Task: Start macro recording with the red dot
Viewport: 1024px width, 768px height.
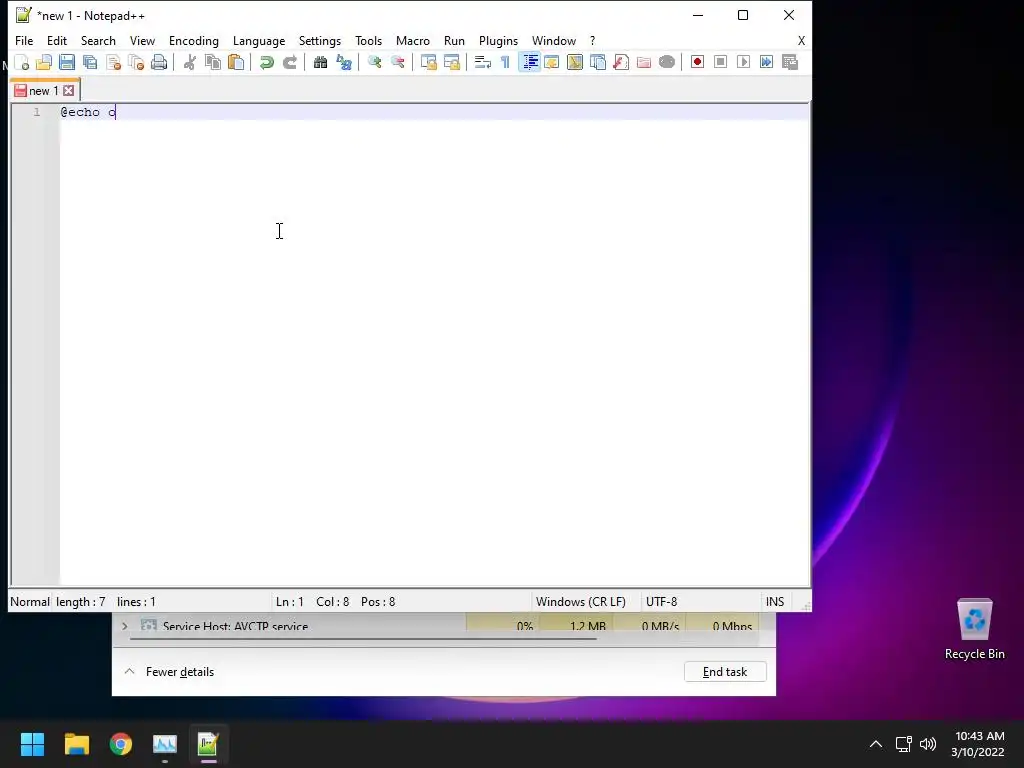Action: (x=697, y=62)
